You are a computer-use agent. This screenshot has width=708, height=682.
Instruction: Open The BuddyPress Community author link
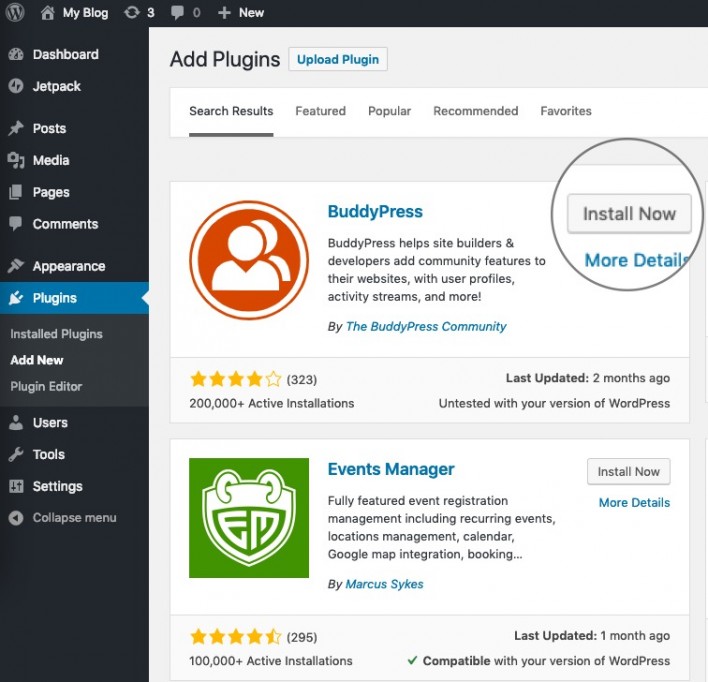pyautogui.click(x=426, y=327)
